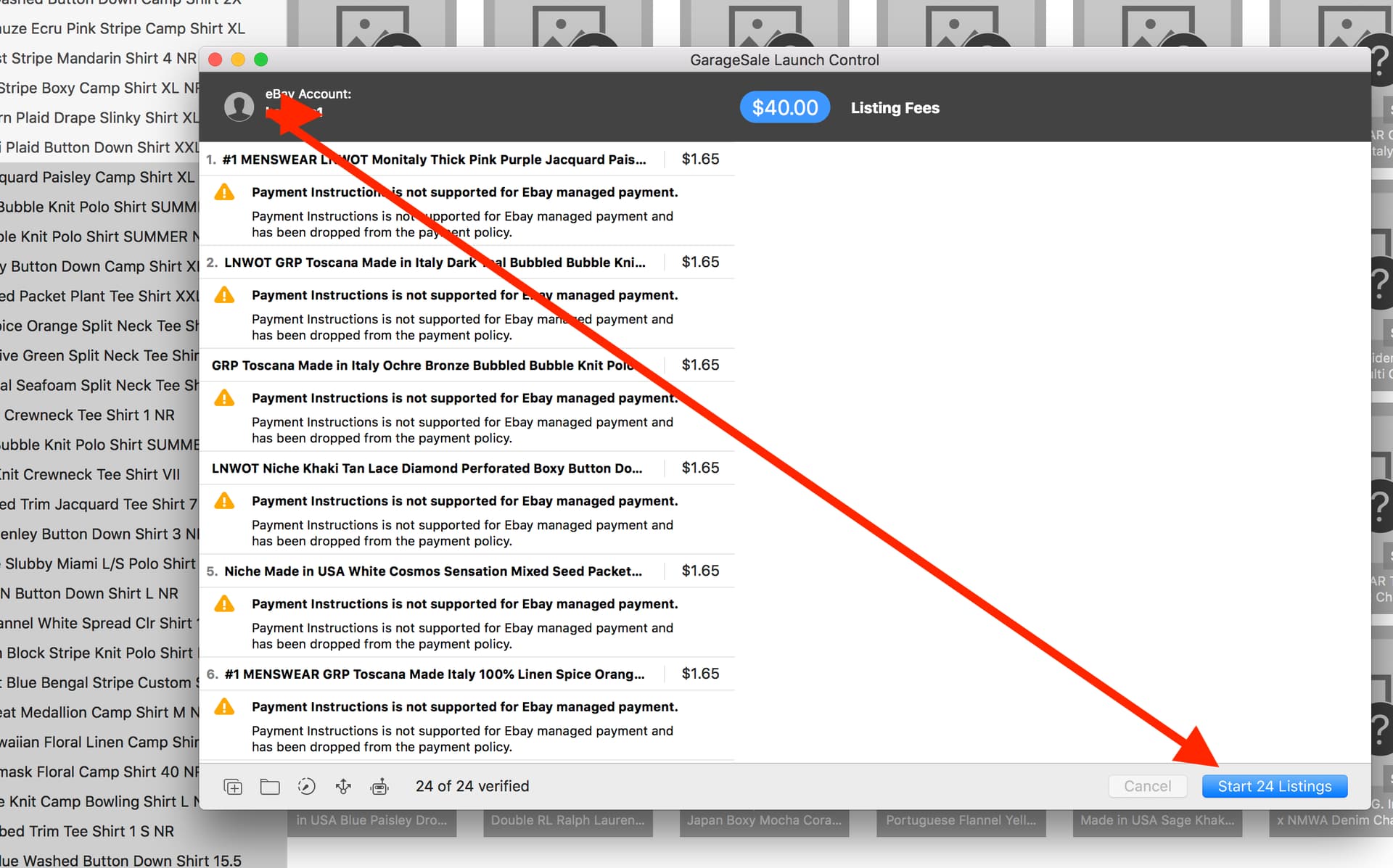The image size is (1393, 868).
Task: Click the Cancel button in Launch Control
Action: 1147,786
